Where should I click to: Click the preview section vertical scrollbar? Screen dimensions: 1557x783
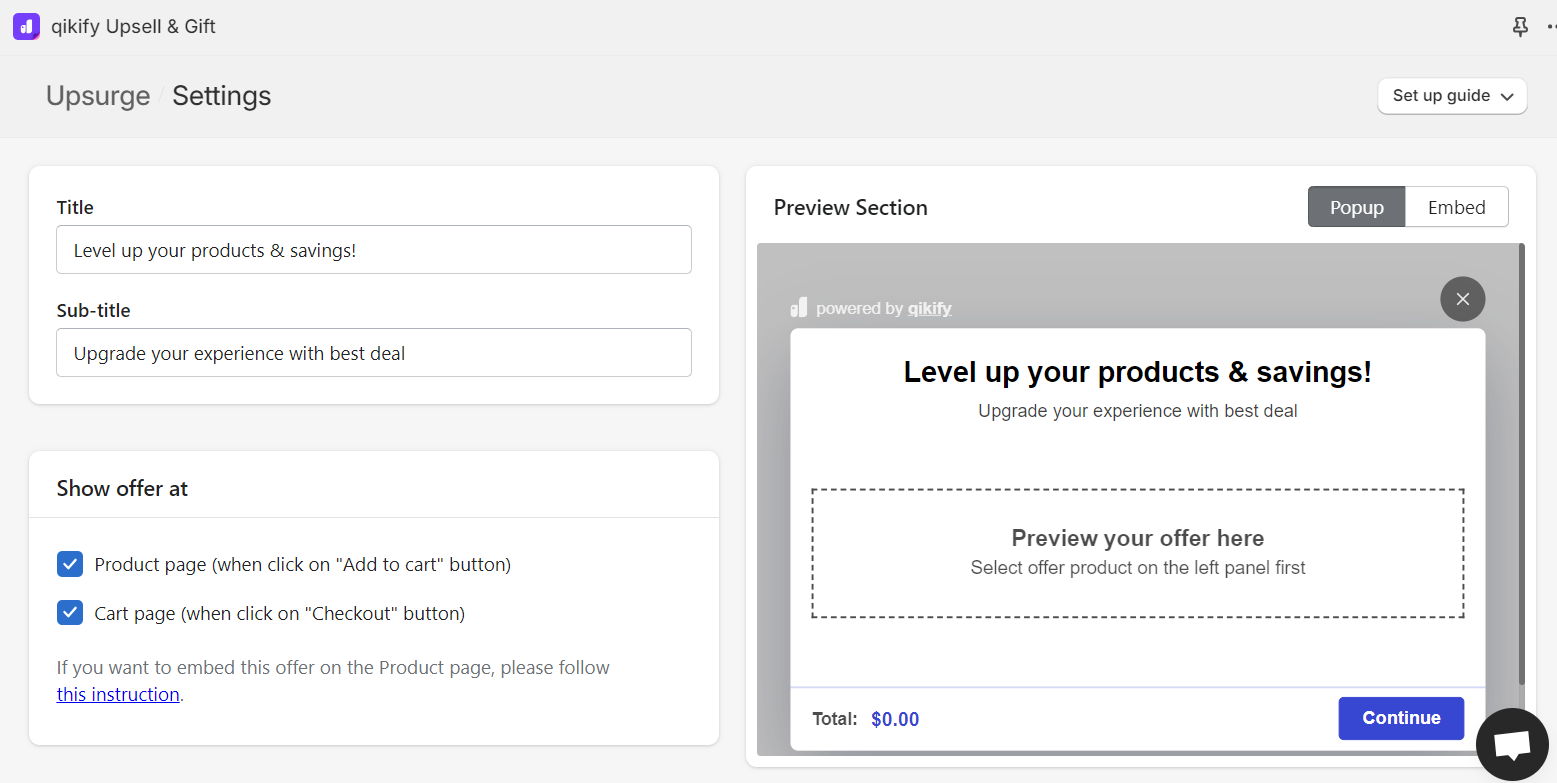1522,465
